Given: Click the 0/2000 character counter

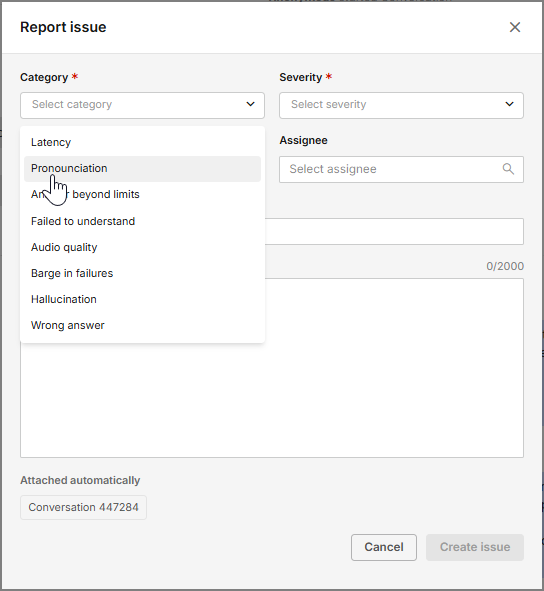Looking at the screenshot, I should pos(505,266).
